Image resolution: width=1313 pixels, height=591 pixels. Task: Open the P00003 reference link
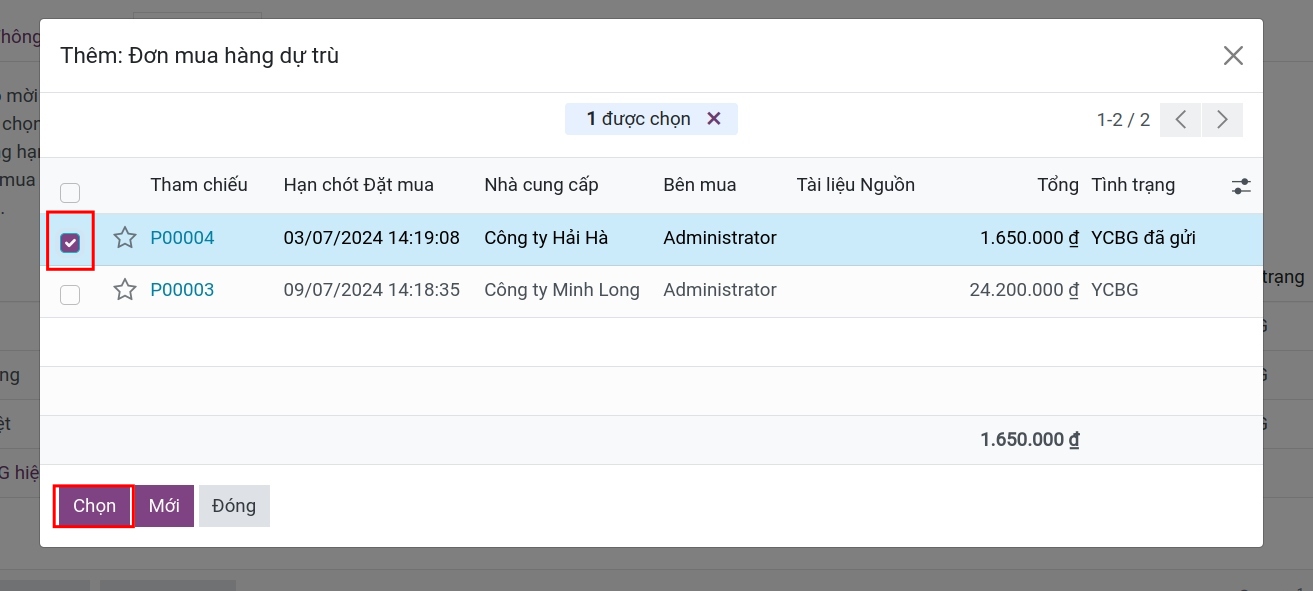tap(182, 290)
